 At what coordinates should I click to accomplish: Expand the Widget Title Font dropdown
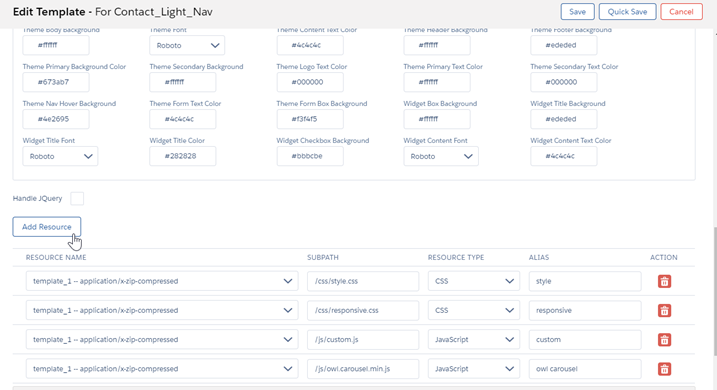[60, 156]
